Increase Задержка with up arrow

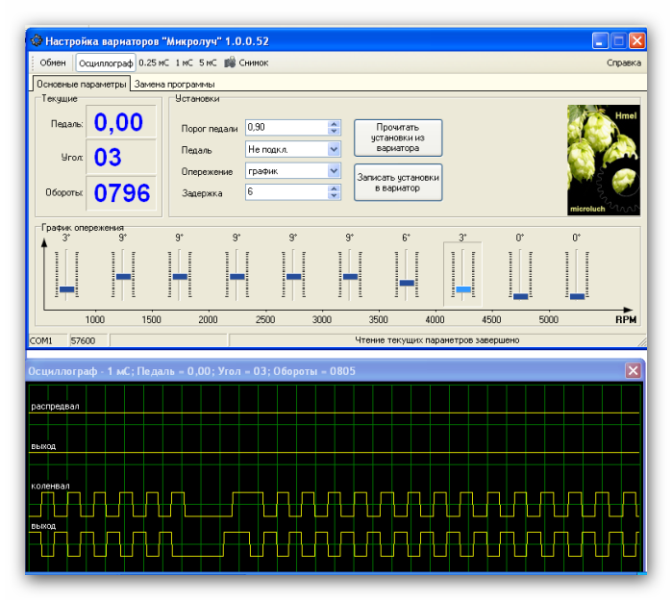tap(334, 188)
